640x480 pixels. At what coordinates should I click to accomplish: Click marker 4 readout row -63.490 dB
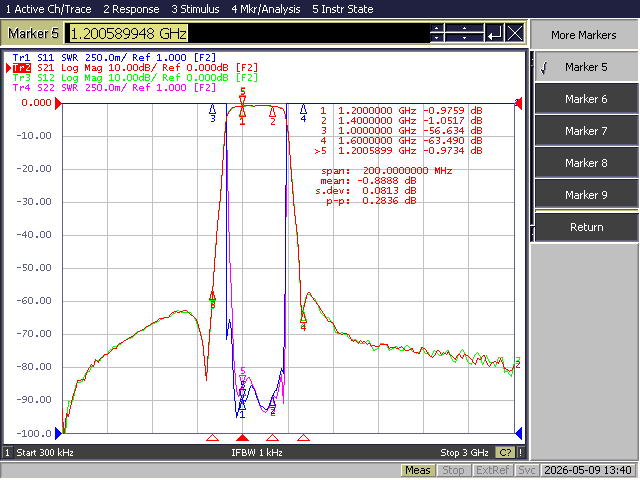(x=401, y=141)
